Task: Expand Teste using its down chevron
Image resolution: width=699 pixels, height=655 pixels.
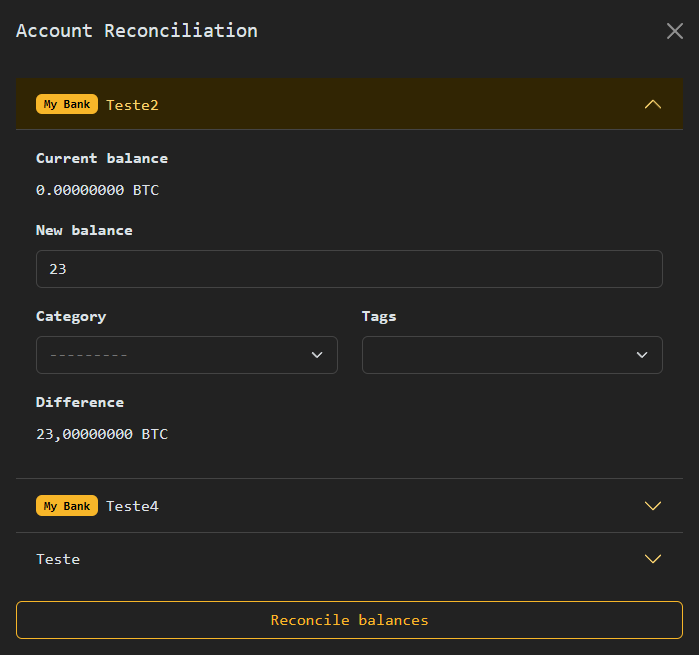Action: [x=653, y=559]
